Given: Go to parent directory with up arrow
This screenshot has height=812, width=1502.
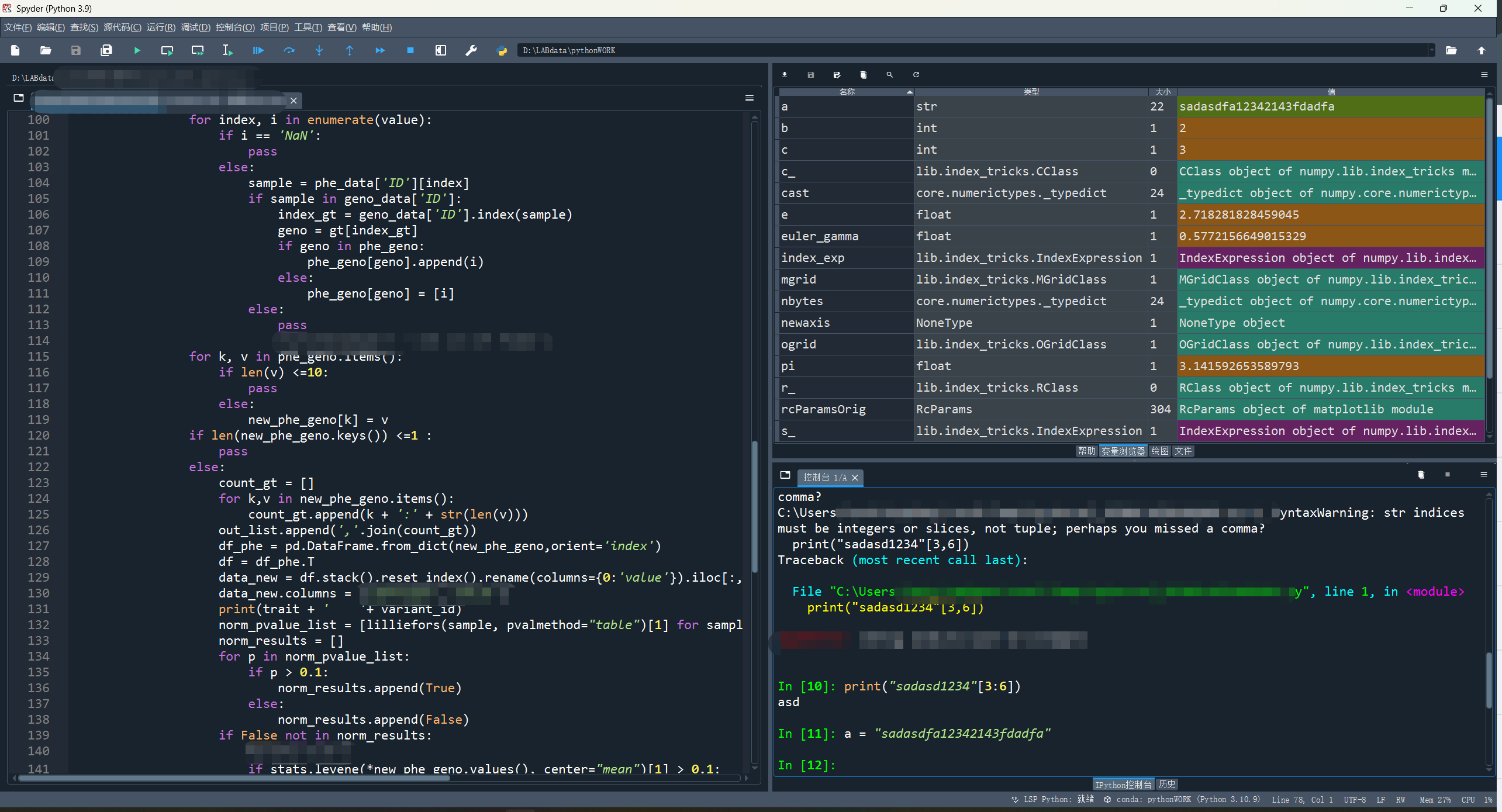Looking at the screenshot, I should [x=1482, y=50].
